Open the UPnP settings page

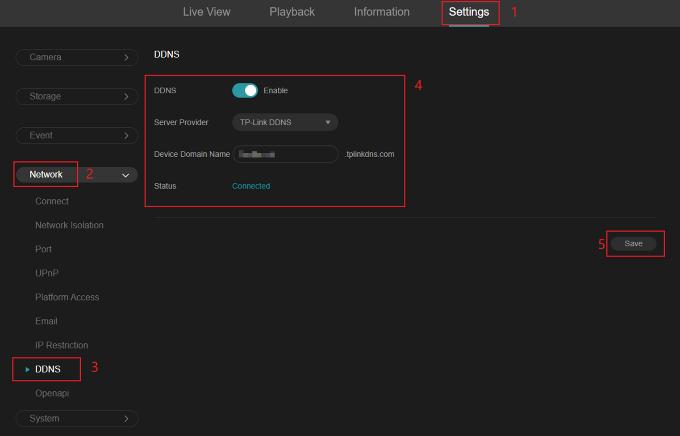pyautogui.click(x=46, y=273)
